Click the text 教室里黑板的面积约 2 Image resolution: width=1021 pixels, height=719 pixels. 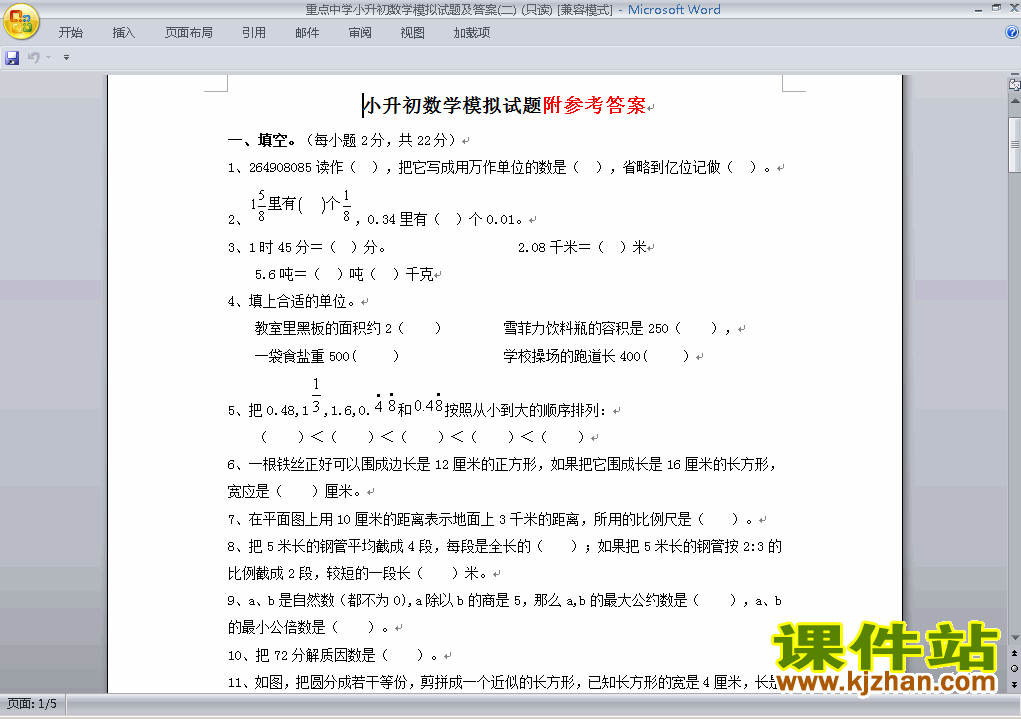point(324,328)
